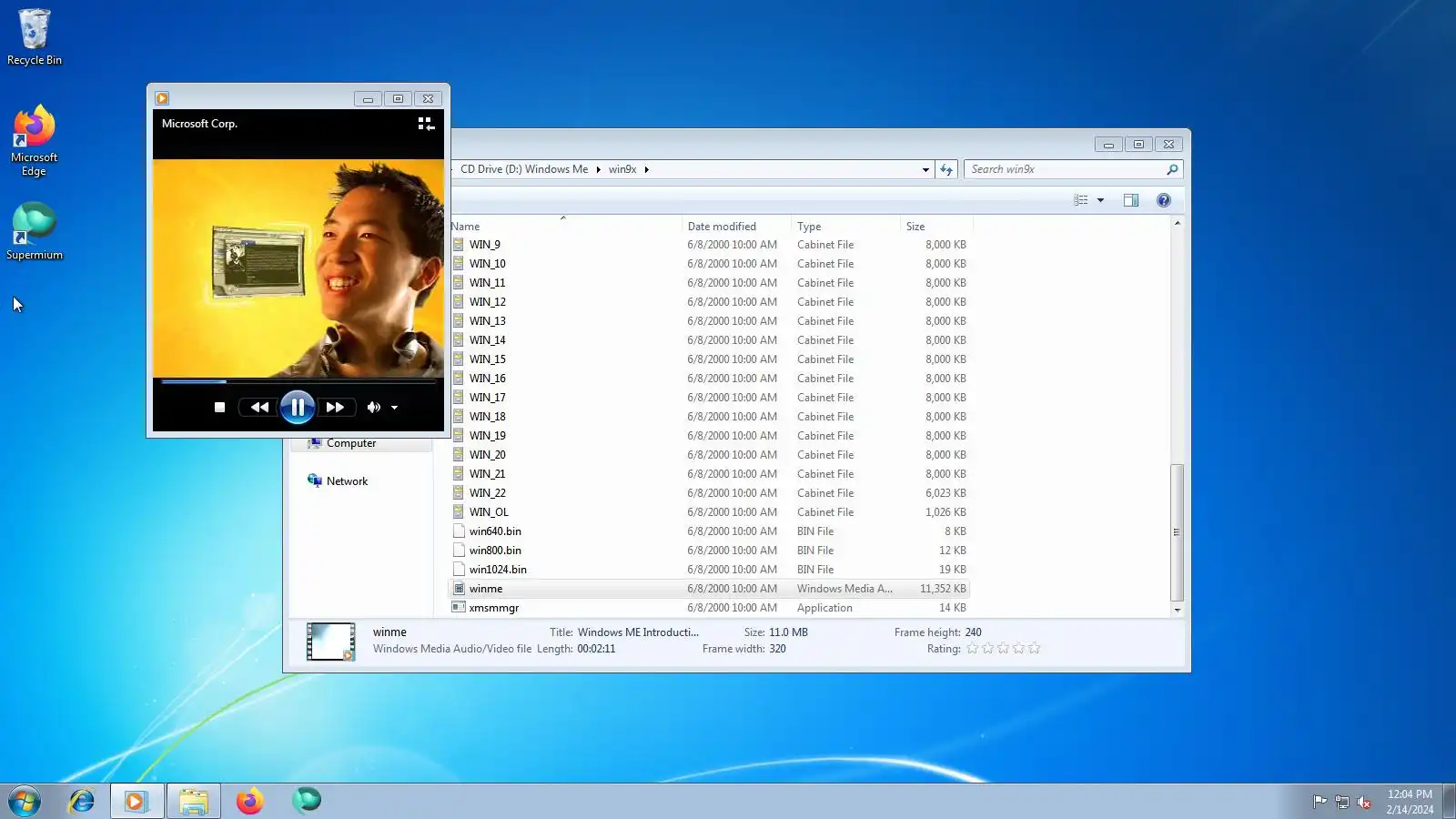Toggle the Explorer preview pane
The height and width of the screenshot is (819, 1456).
1131,200
